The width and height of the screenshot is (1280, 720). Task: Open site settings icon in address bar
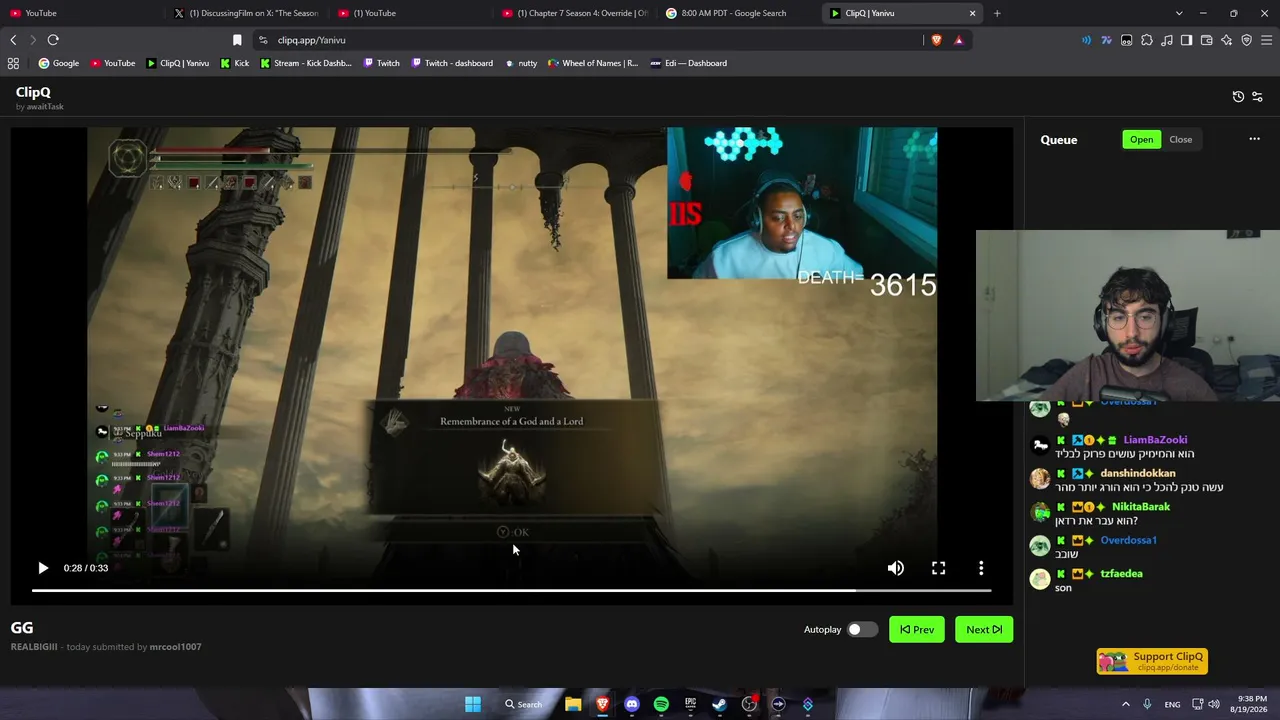(263, 40)
